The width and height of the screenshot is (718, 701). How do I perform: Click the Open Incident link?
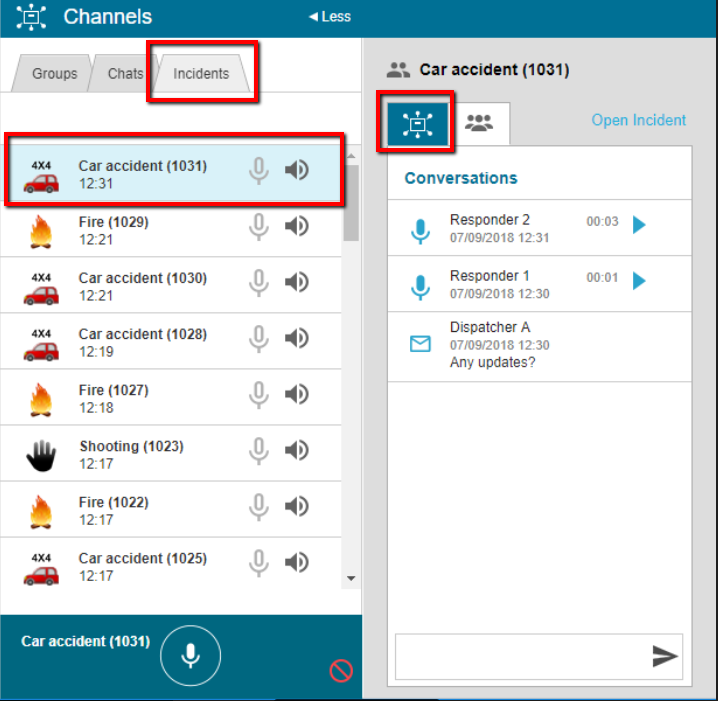click(638, 120)
